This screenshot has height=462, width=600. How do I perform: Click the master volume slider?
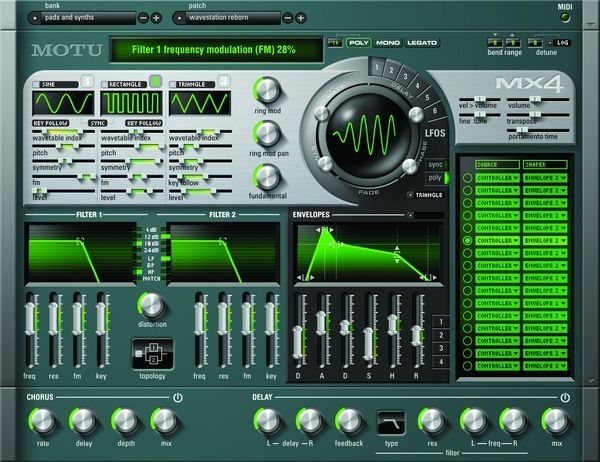(538, 99)
